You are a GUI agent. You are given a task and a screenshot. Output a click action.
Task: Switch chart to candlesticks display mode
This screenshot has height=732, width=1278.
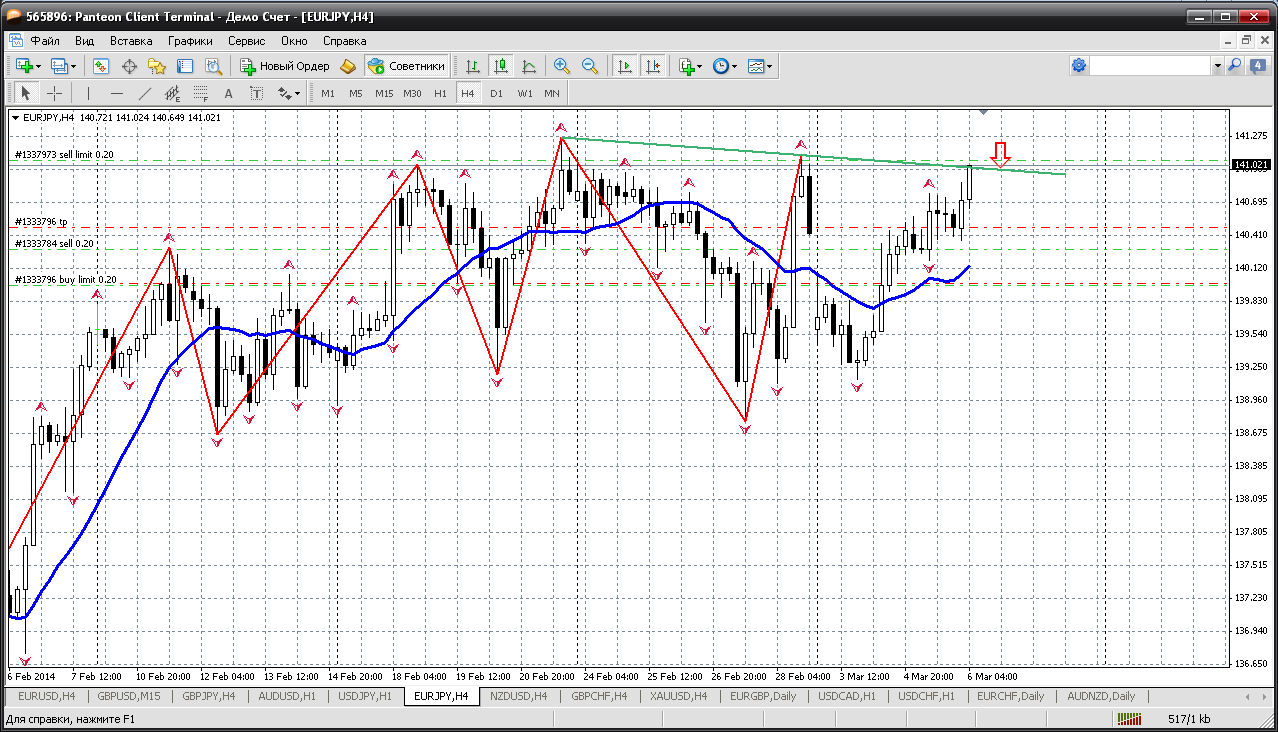click(x=500, y=66)
